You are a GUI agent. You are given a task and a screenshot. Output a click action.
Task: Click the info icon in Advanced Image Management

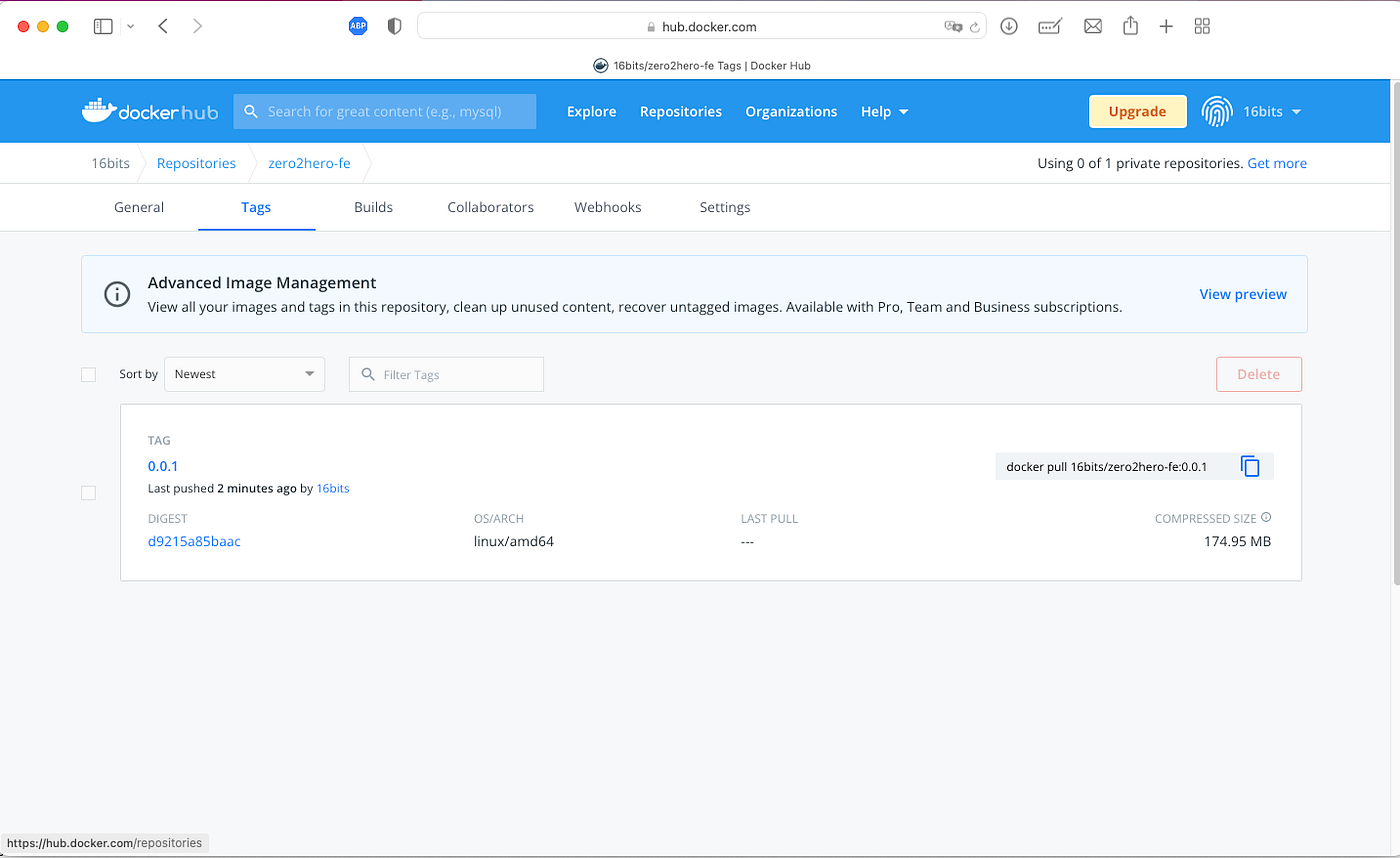coord(117,294)
